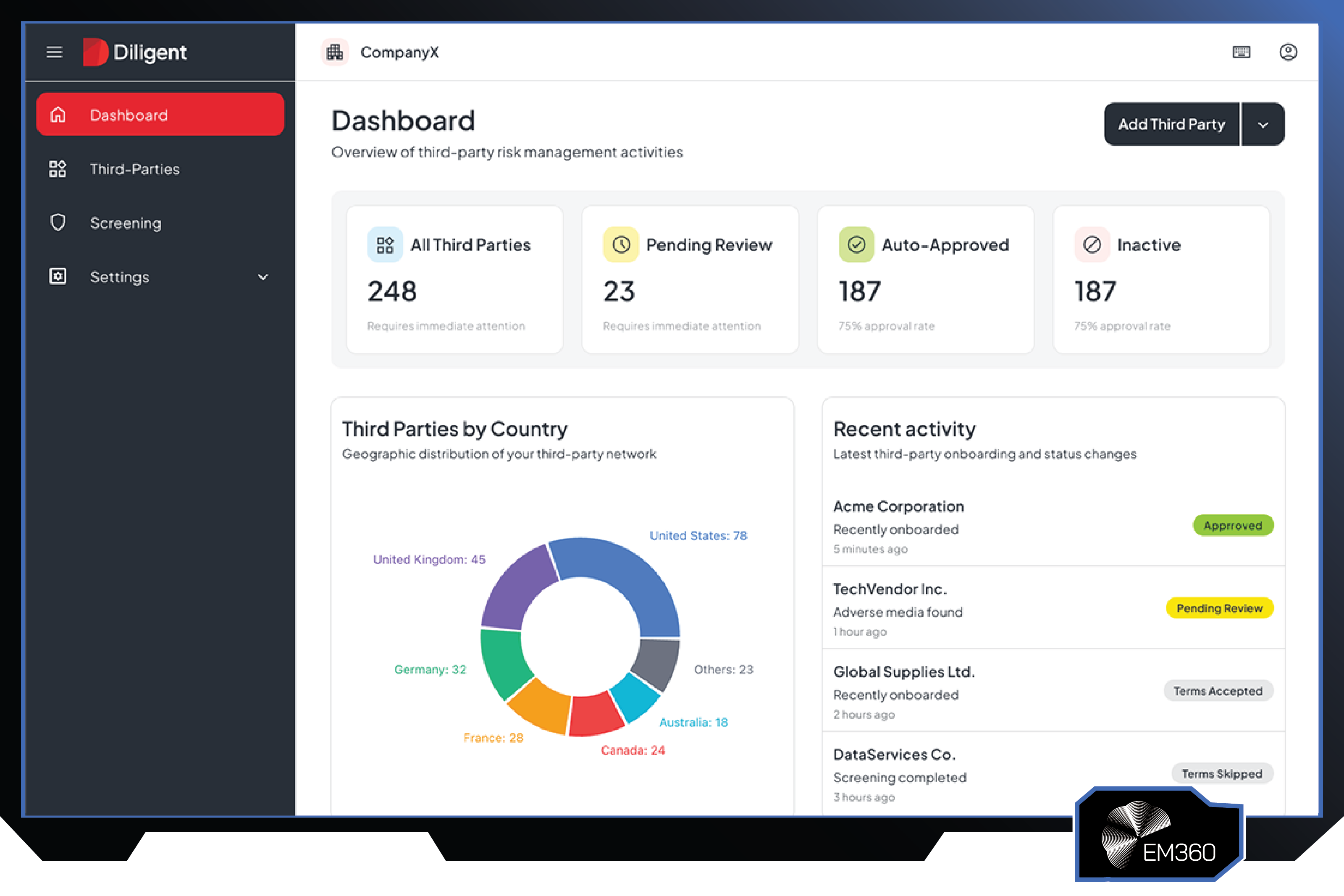
Task: Open the TechVendor Inc. activity entry
Action: [x=1053, y=608]
